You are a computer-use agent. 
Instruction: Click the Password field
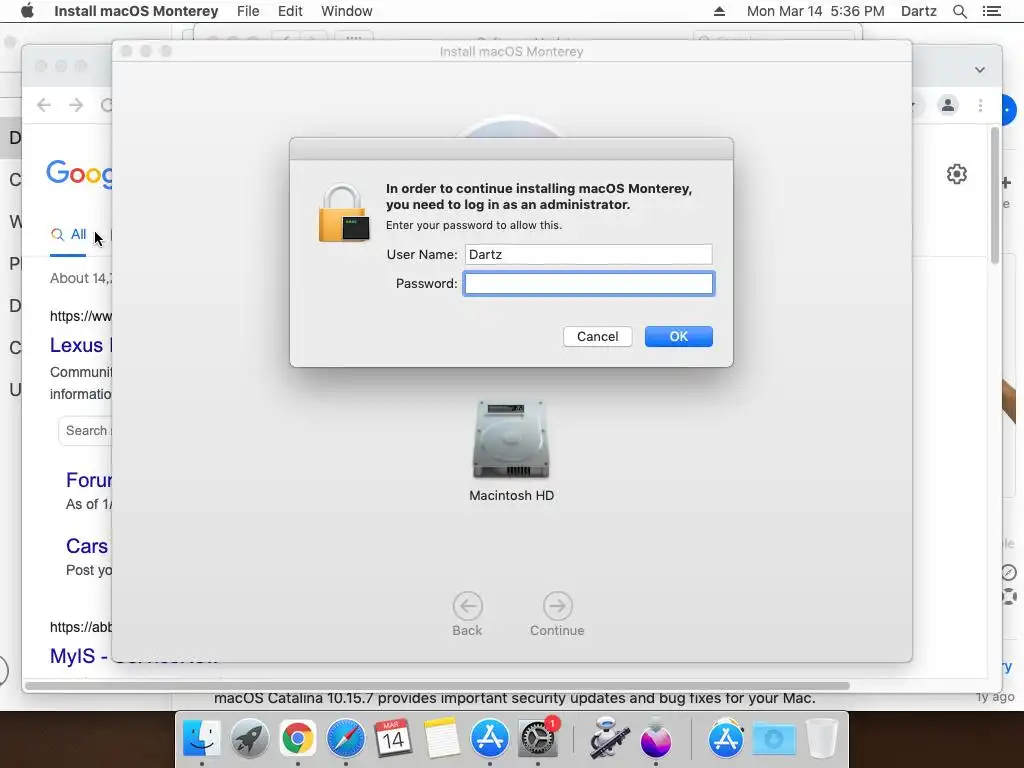(x=588, y=283)
